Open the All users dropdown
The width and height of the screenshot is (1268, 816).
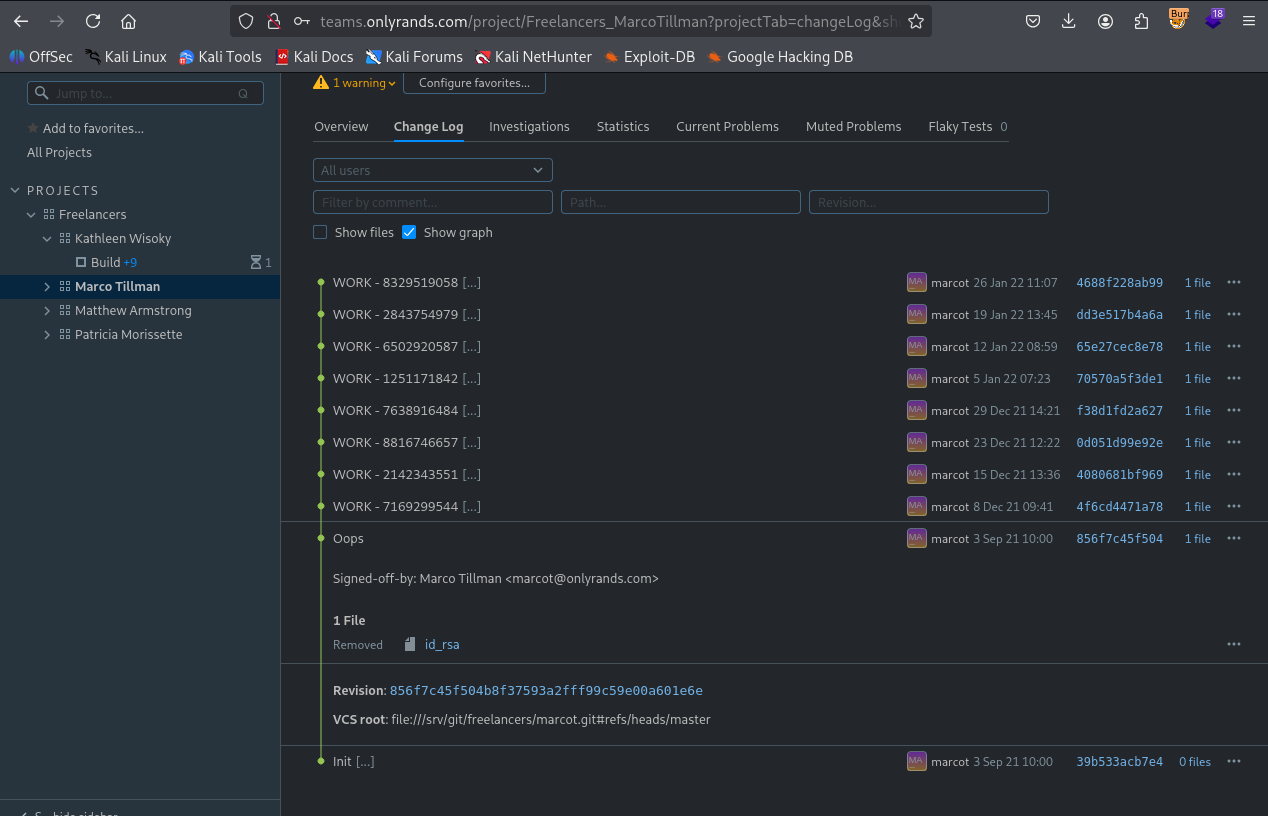coord(432,170)
